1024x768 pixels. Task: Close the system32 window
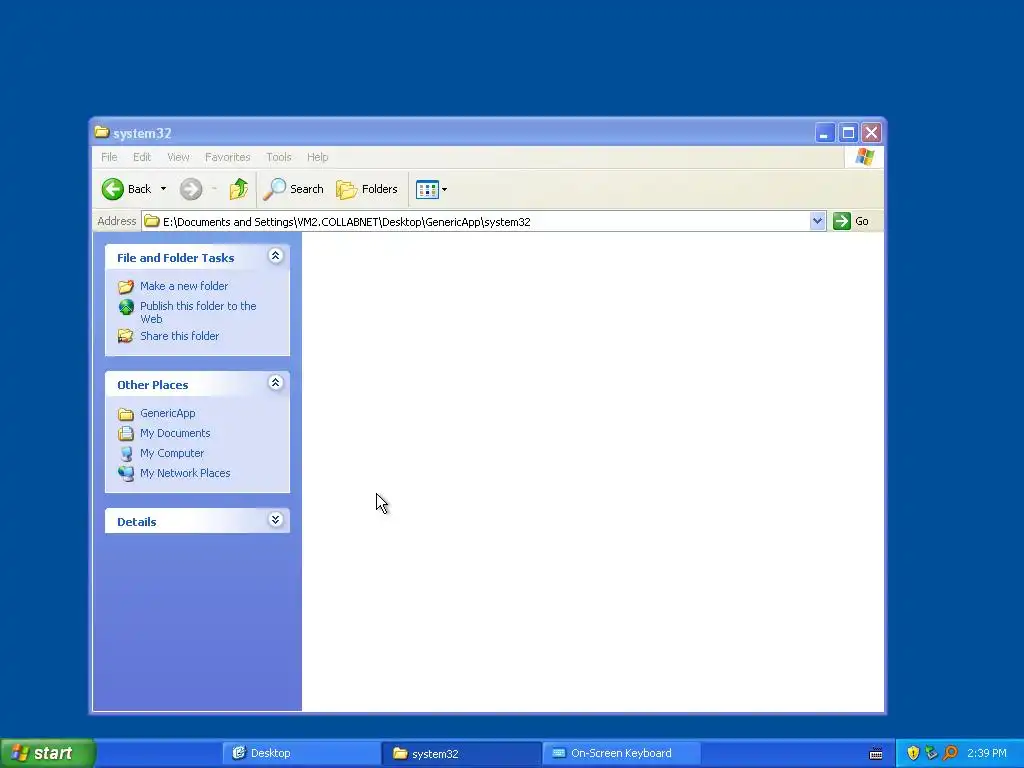tap(872, 133)
